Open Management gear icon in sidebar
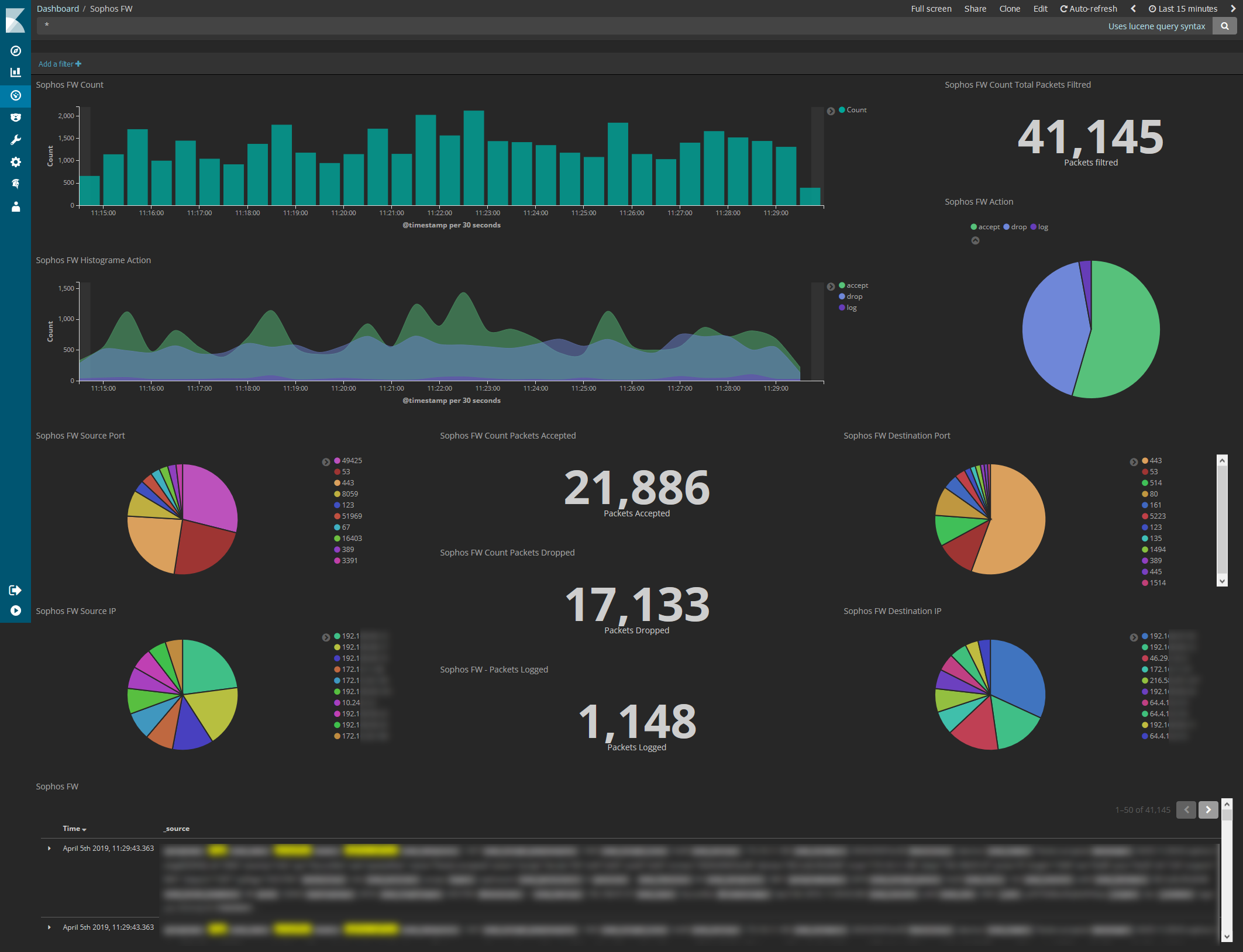1243x952 pixels. click(x=16, y=162)
